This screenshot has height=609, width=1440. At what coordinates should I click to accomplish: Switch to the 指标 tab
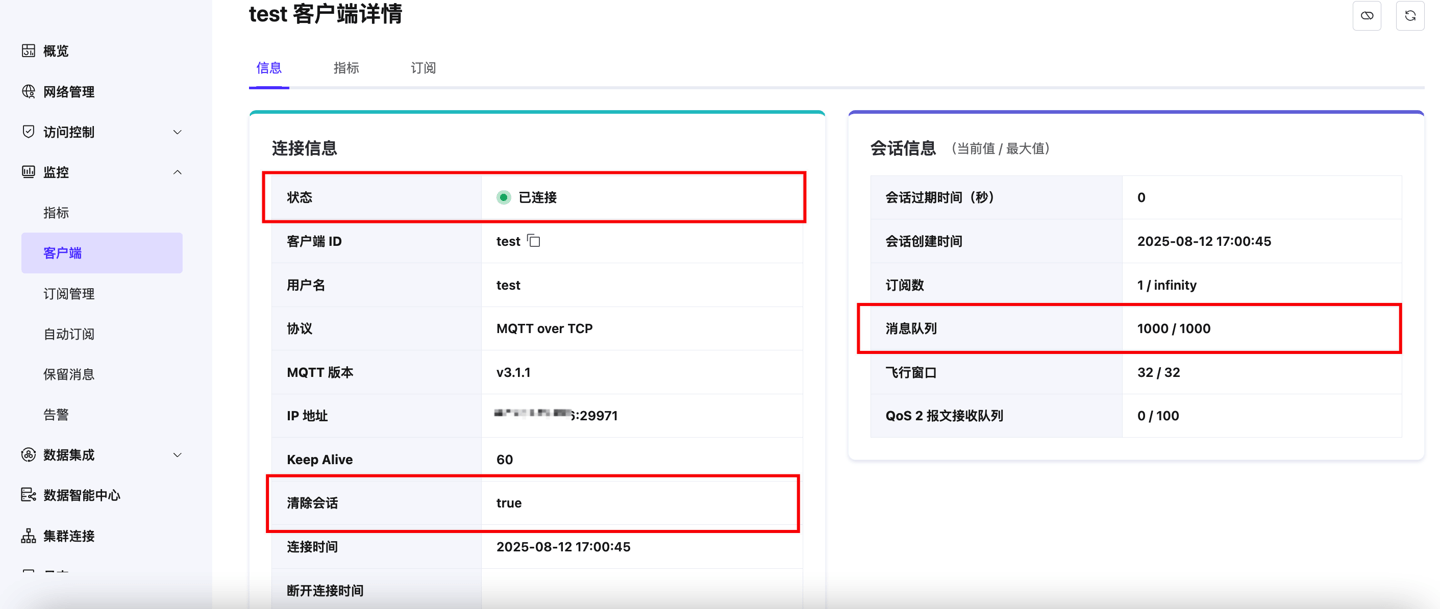[x=346, y=68]
